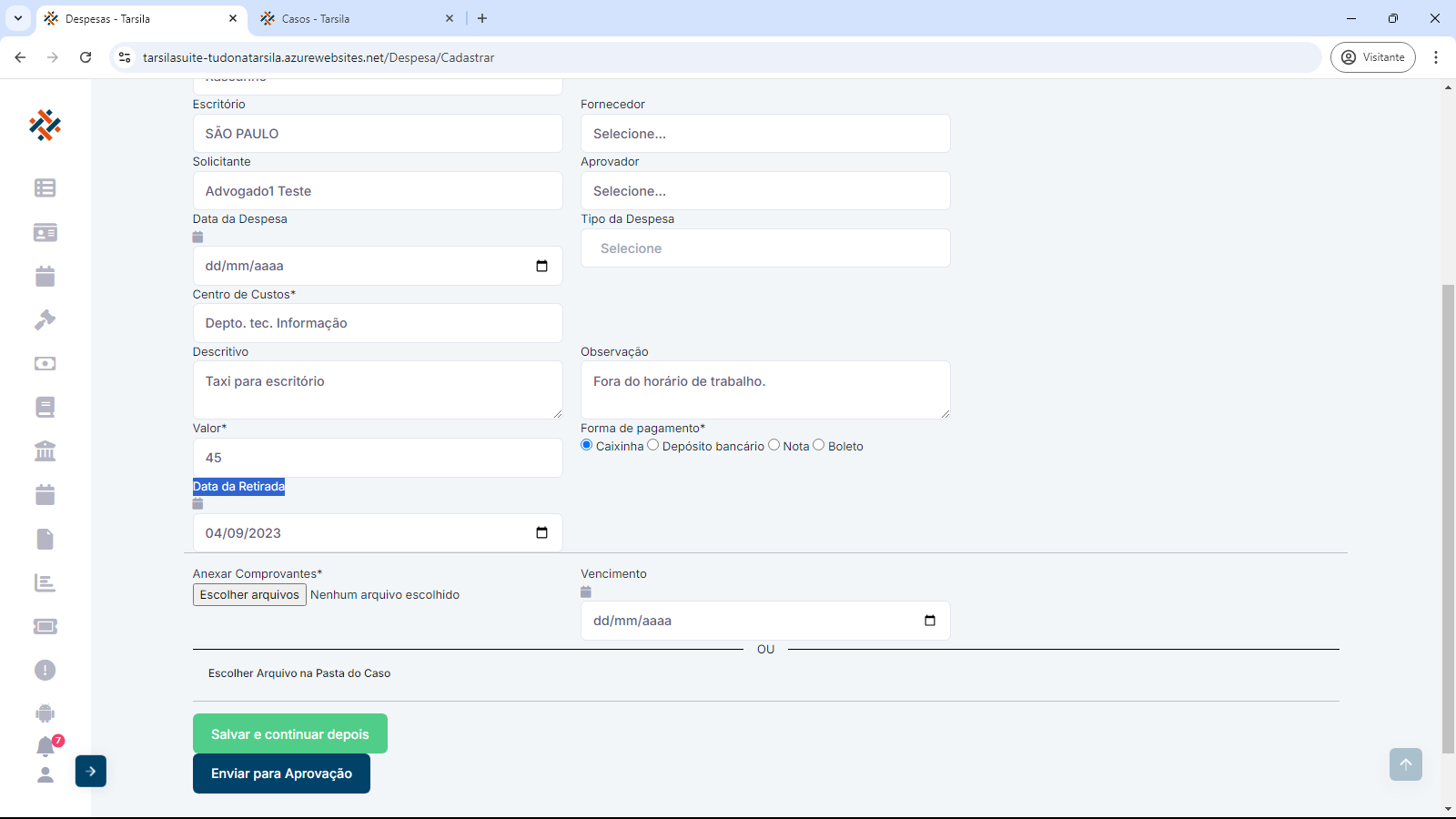Open the gavel icon in the sidebar
This screenshot has width=1456, height=819.
click(x=45, y=319)
